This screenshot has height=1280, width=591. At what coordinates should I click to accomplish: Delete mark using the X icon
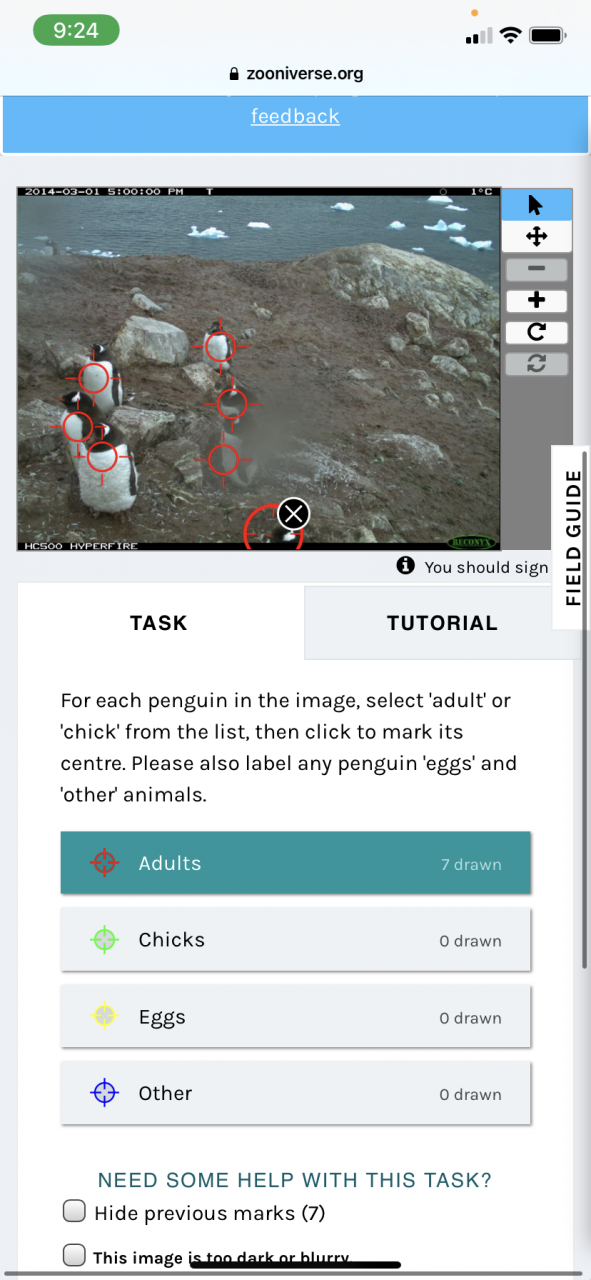pyautogui.click(x=293, y=514)
